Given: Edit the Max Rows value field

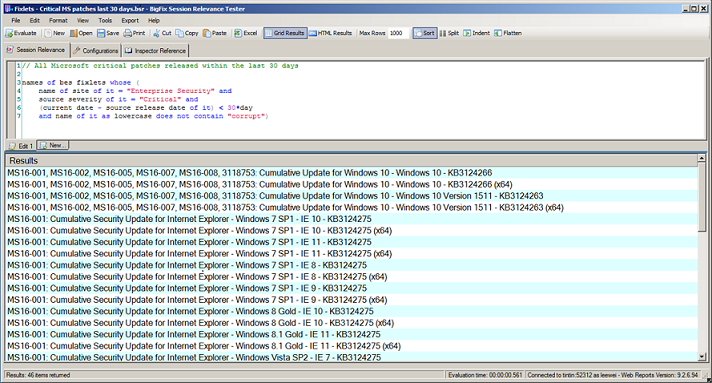Looking at the screenshot, I should click(399, 33).
